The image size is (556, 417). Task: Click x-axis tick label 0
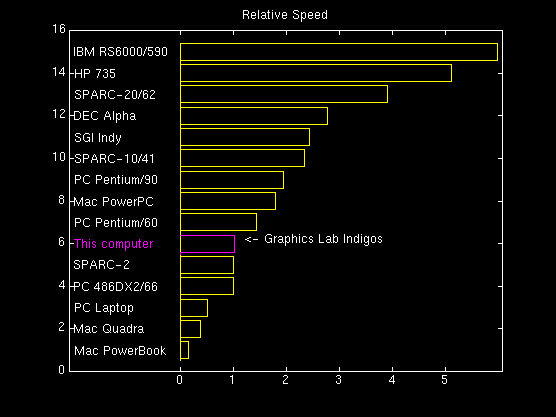[180, 380]
